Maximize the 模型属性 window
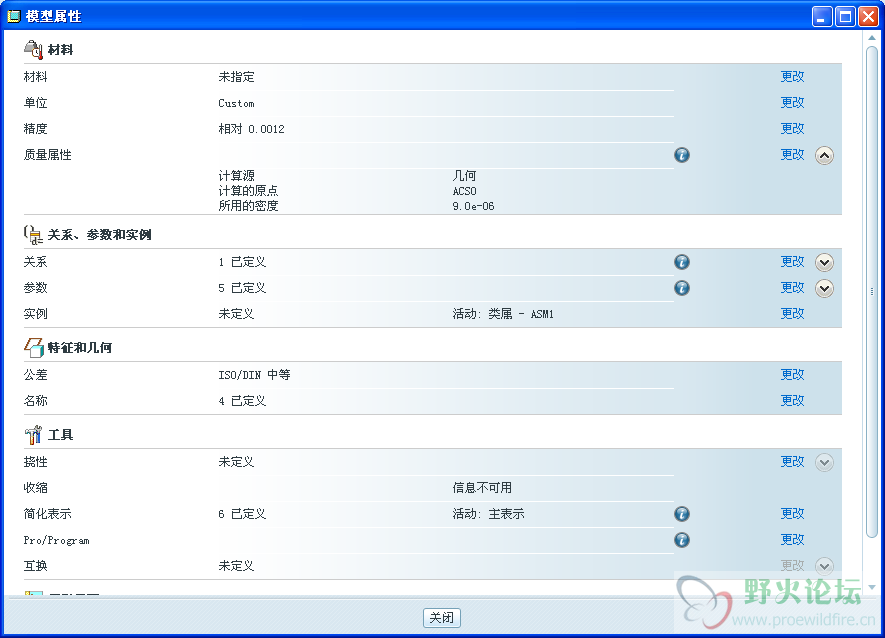Viewport: 885px width, 638px height. (845, 16)
